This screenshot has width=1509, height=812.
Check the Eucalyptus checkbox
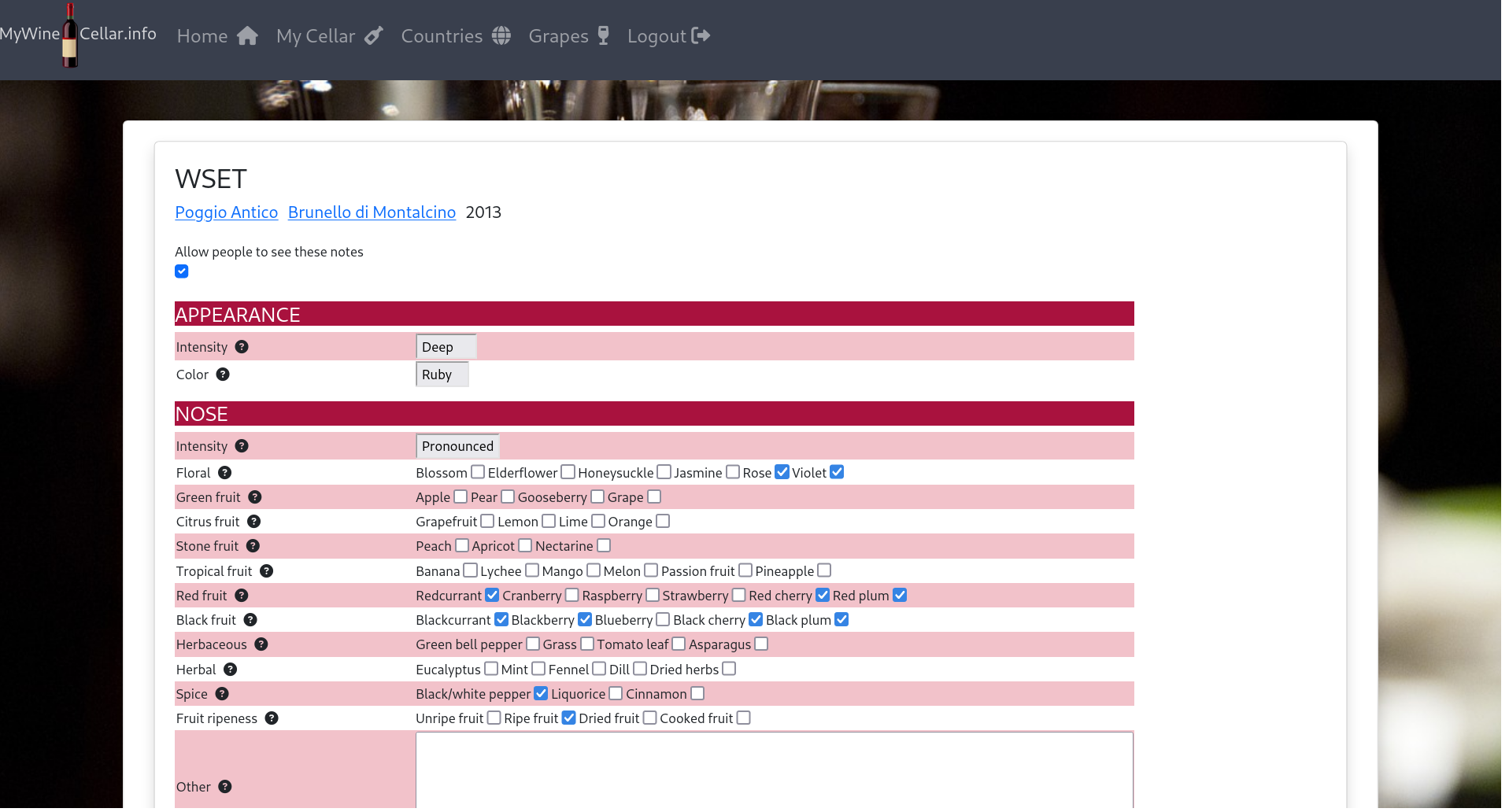pyautogui.click(x=491, y=670)
